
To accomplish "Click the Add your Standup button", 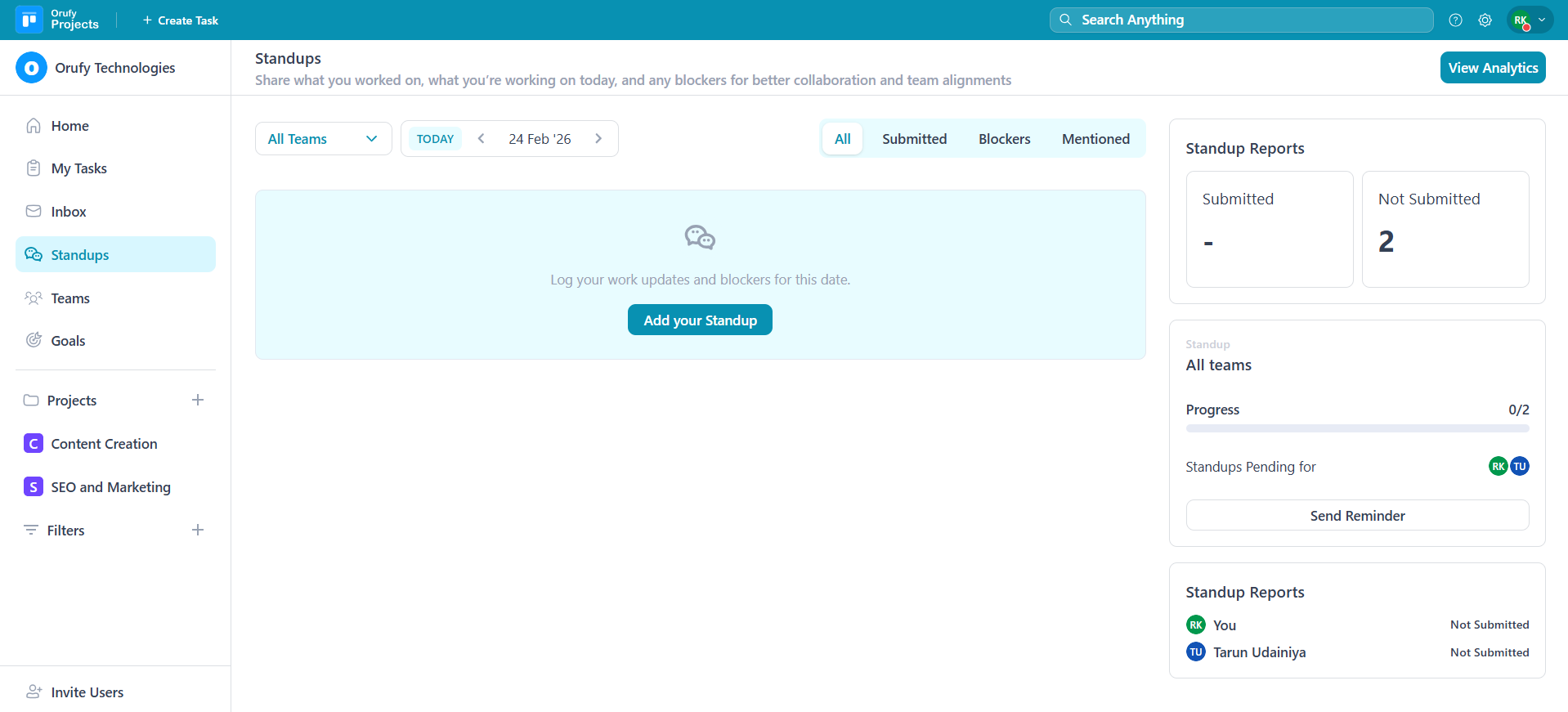I will (x=700, y=320).
